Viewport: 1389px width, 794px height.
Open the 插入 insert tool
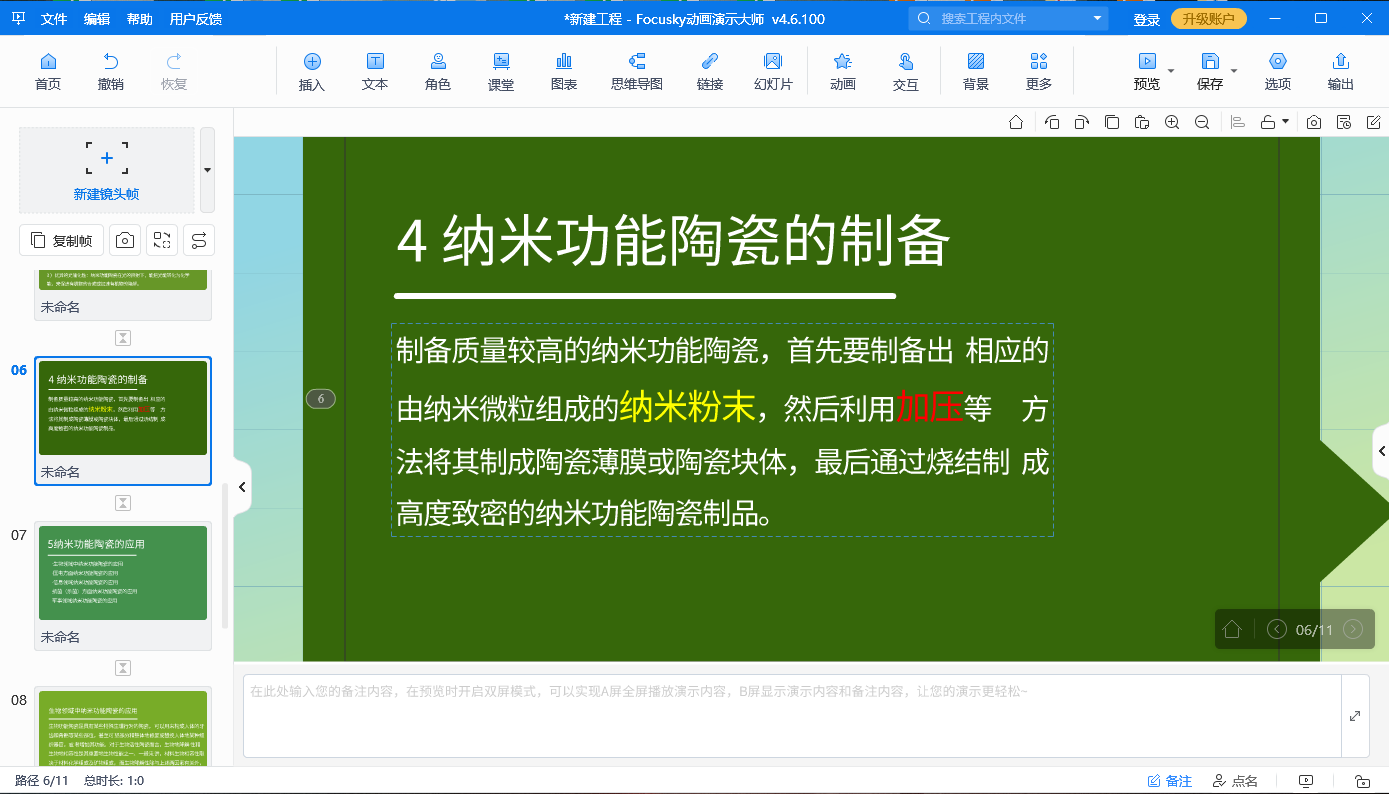[x=312, y=72]
